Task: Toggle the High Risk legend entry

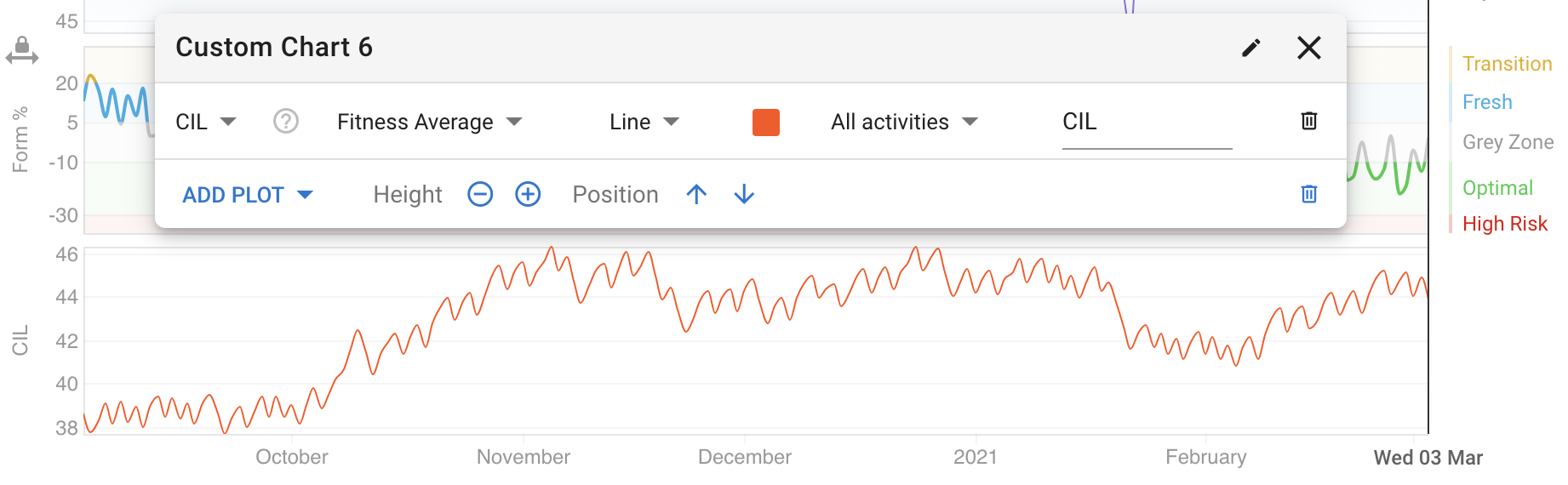Action: point(1504,224)
